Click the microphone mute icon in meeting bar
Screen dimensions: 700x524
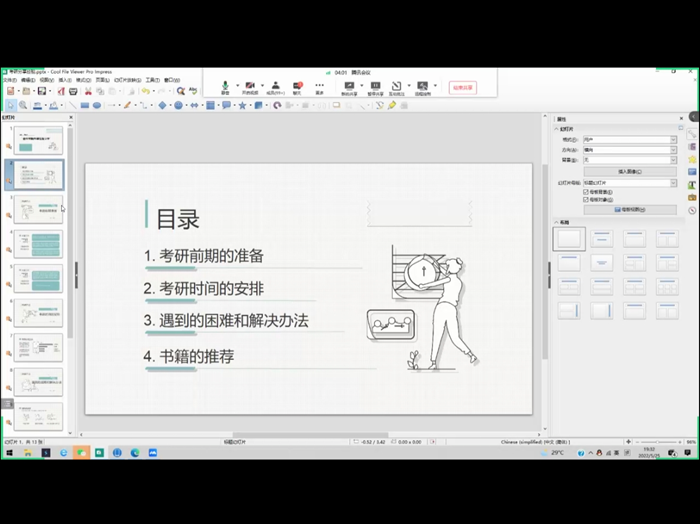tap(225, 85)
